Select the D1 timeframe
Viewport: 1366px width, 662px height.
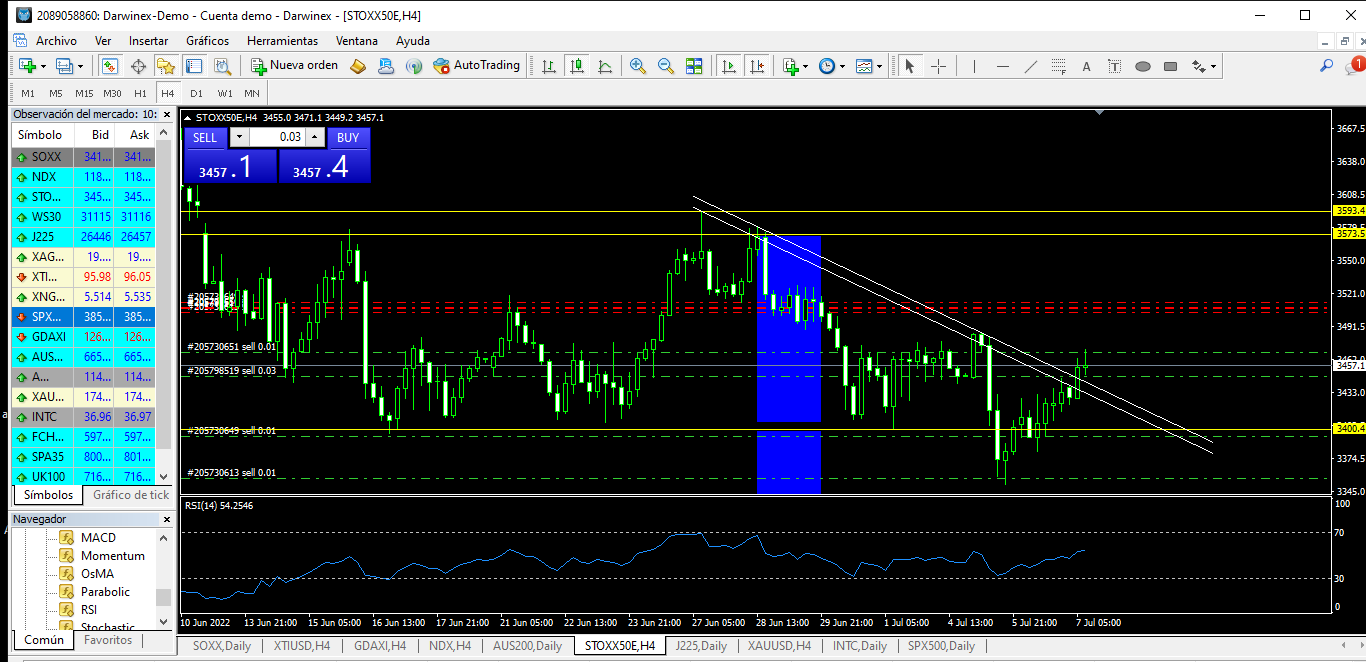coord(196,93)
